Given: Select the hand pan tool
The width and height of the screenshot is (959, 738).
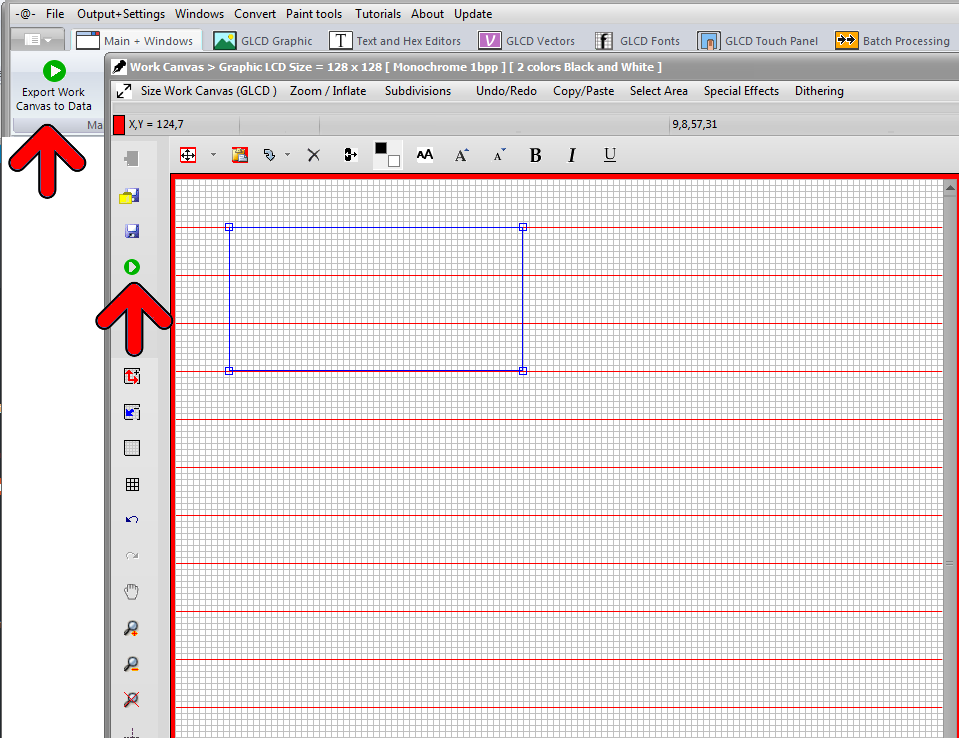Looking at the screenshot, I should point(131,592).
